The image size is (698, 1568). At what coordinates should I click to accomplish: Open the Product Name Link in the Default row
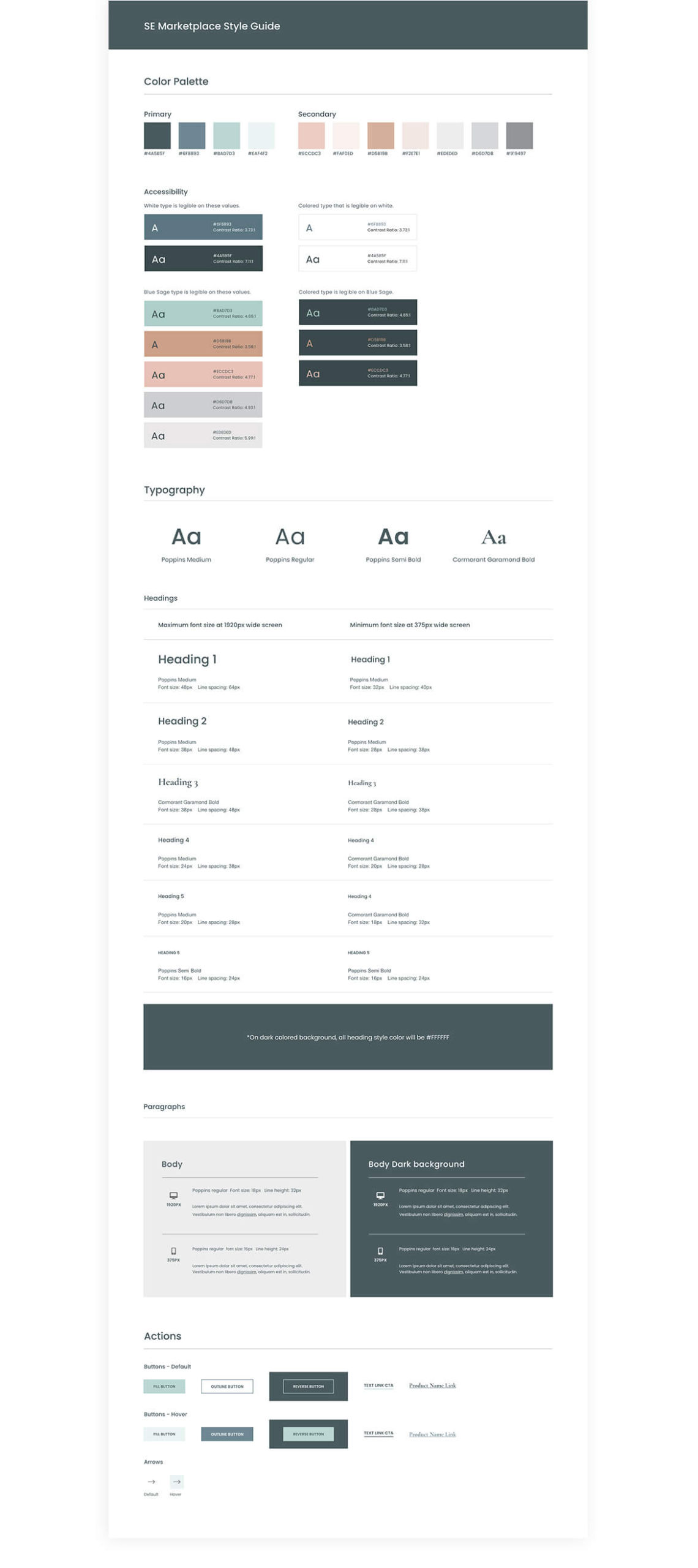point(432,1385)
